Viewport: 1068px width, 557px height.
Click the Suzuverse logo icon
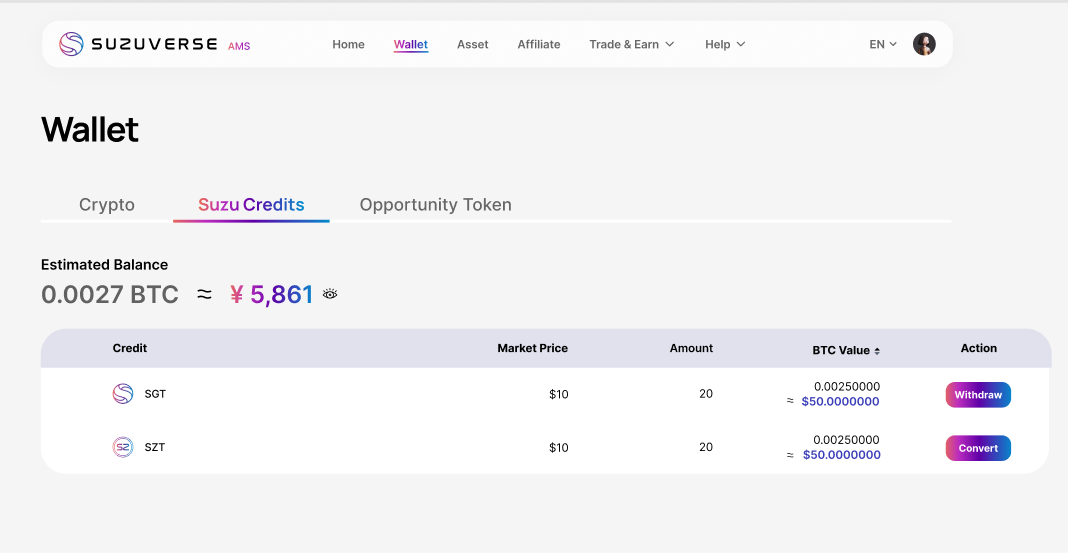coord(71,44)
